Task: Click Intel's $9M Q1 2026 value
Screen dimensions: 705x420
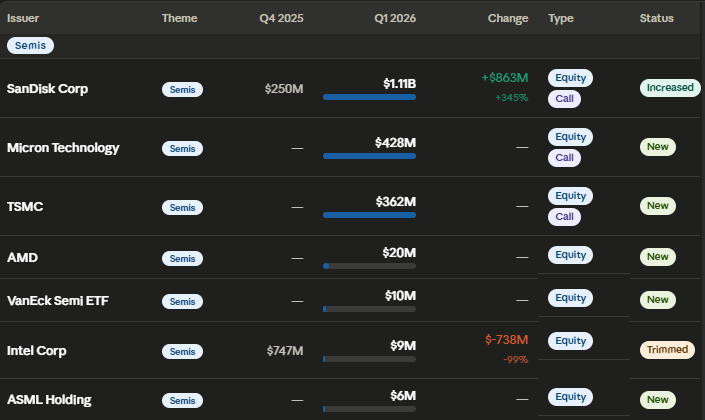Action: [403, 345]
